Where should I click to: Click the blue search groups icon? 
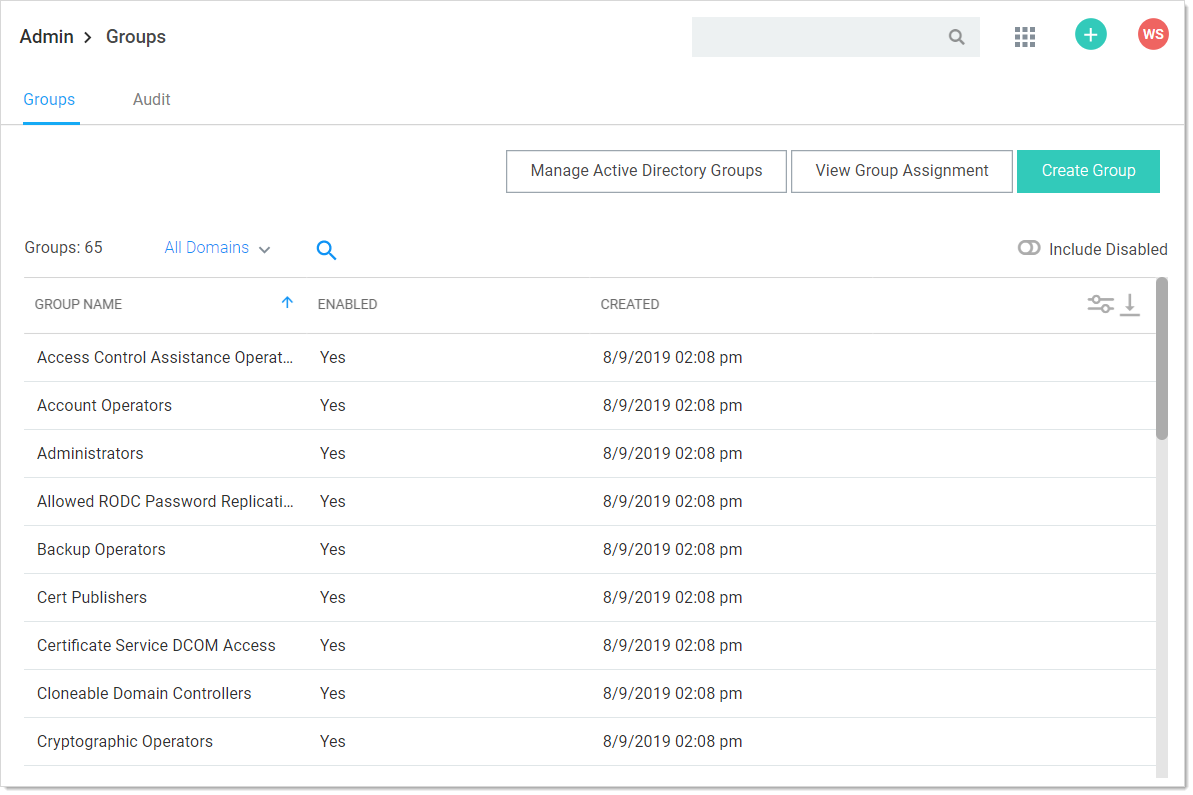326,250
